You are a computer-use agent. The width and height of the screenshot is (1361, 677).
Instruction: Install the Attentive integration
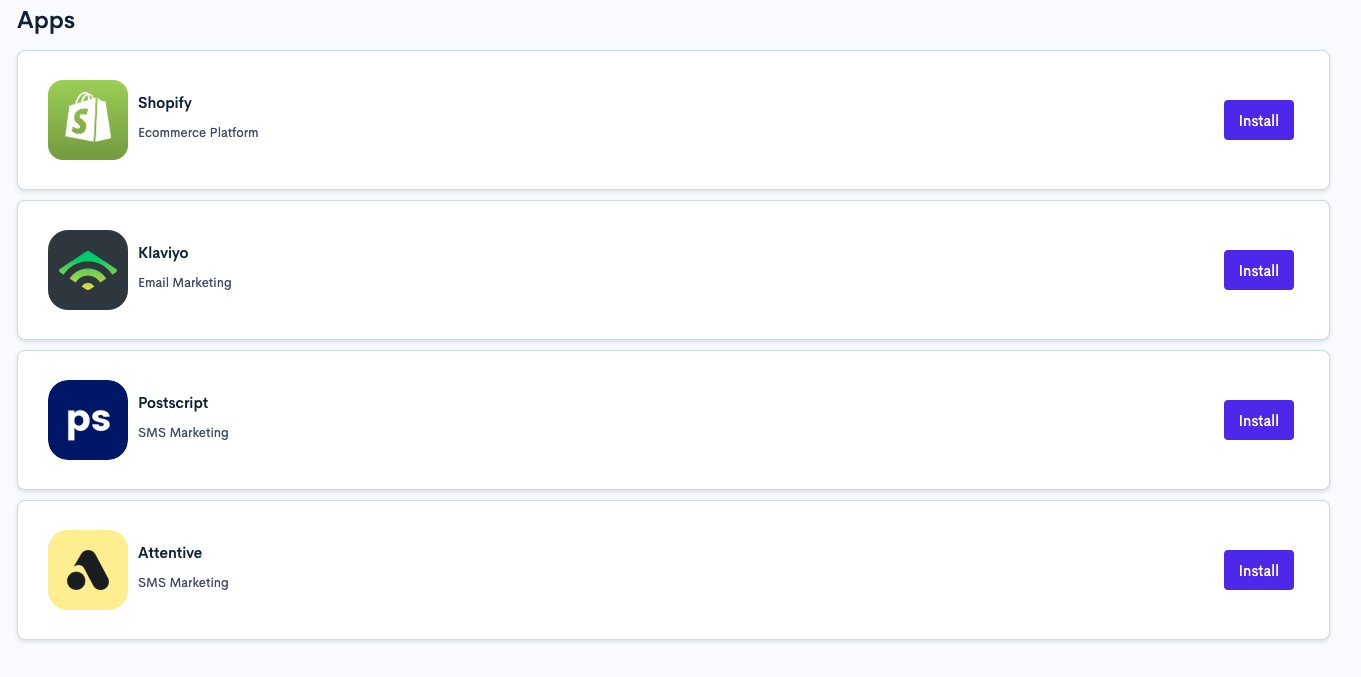[1258, 570]
